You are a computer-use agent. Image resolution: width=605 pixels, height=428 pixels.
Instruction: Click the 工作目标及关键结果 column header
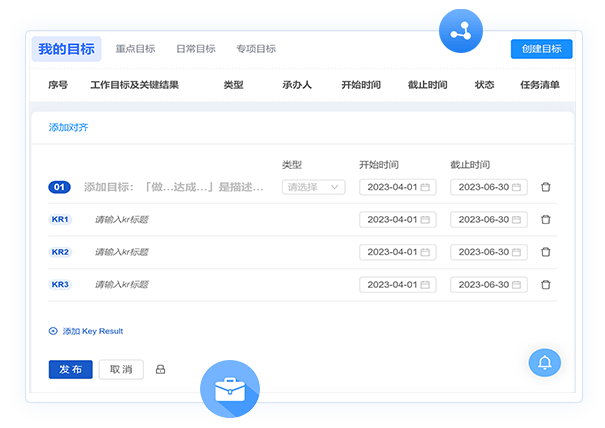coord(135,85)
